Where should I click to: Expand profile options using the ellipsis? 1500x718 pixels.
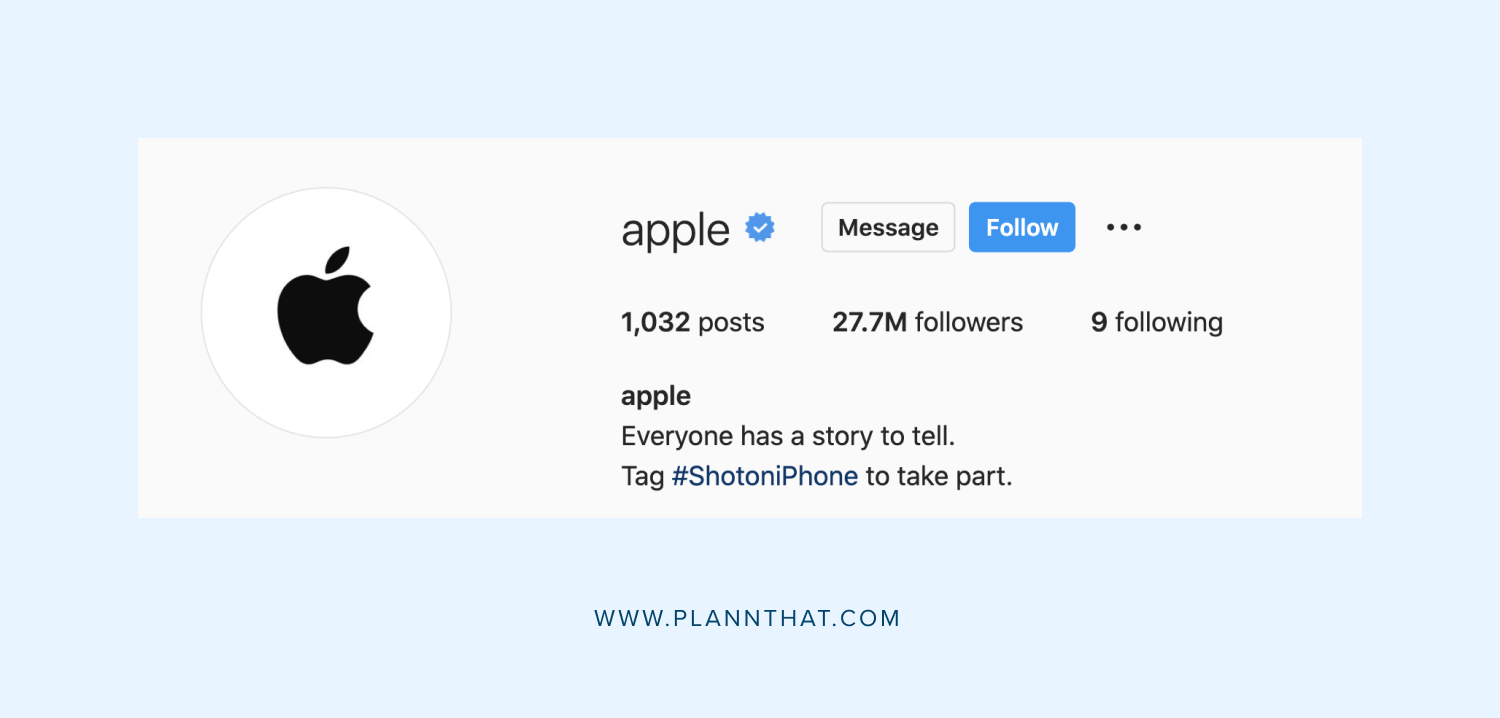click(x=1123, y=227)
